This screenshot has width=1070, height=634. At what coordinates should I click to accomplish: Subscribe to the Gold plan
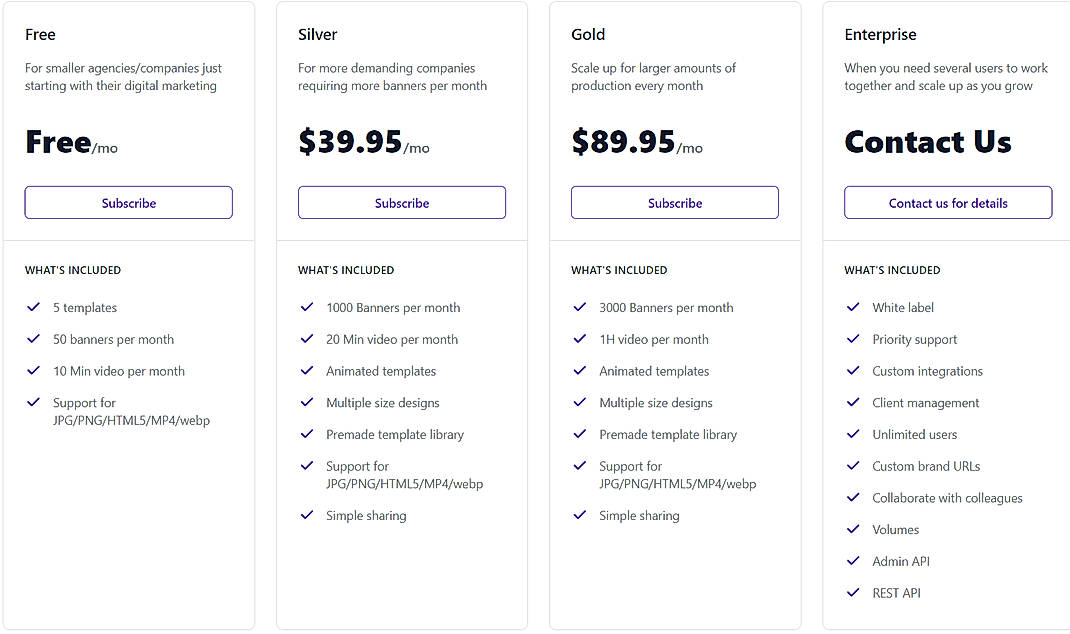674,202
